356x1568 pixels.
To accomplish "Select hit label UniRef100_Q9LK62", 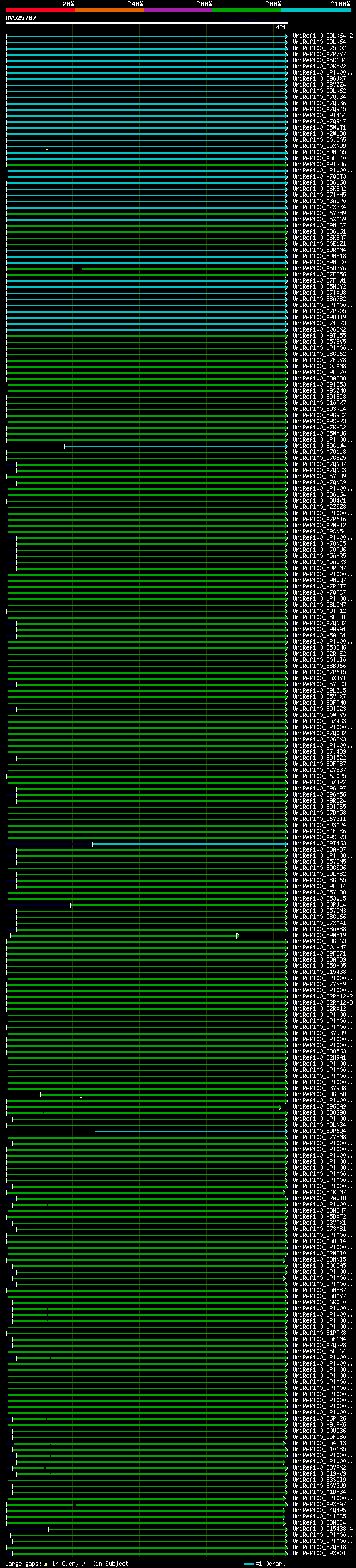I will pyautogui.click(x=319, y=91).
